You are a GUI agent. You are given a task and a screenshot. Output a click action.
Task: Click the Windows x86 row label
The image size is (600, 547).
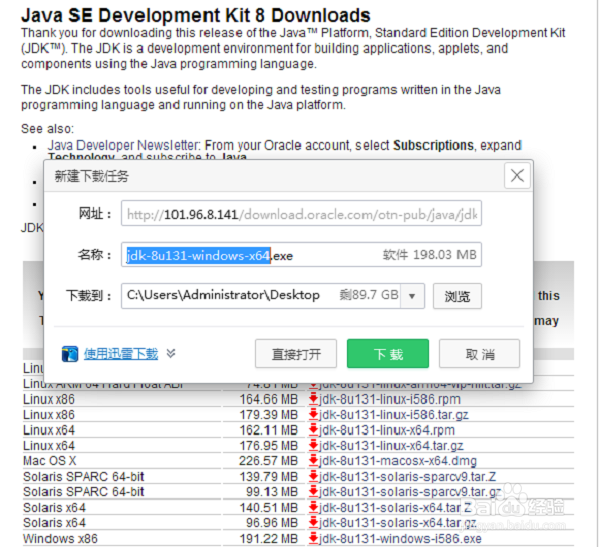(x=60, y=539)
